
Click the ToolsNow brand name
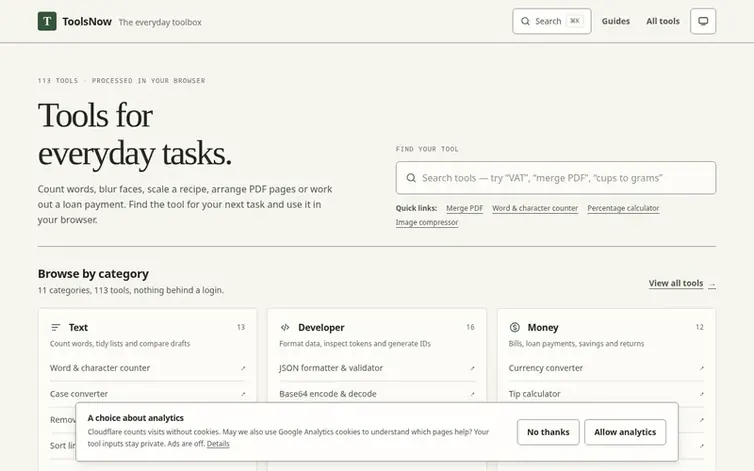pyautogui.click(x=87, y=22)
